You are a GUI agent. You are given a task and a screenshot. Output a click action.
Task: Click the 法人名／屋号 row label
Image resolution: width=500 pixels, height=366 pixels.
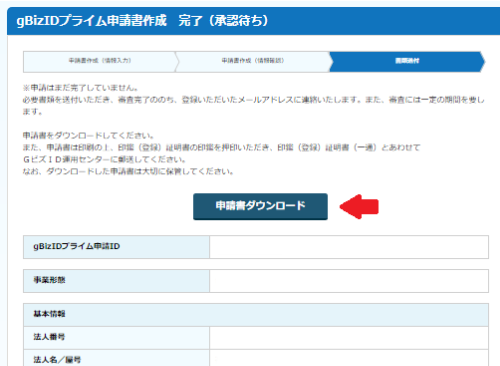tap(57, 360)
